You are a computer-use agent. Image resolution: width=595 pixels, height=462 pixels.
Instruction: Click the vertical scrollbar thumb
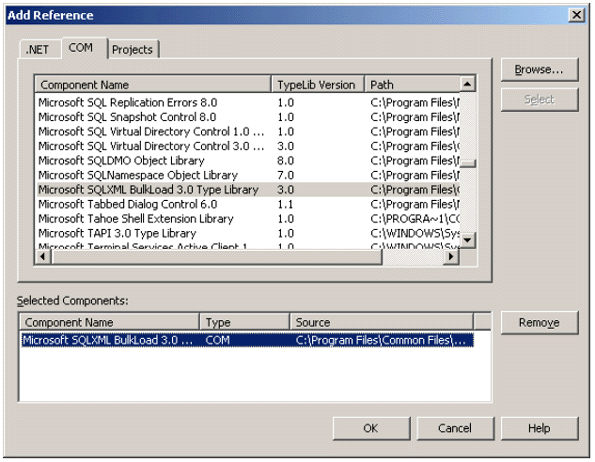point(468,163)
